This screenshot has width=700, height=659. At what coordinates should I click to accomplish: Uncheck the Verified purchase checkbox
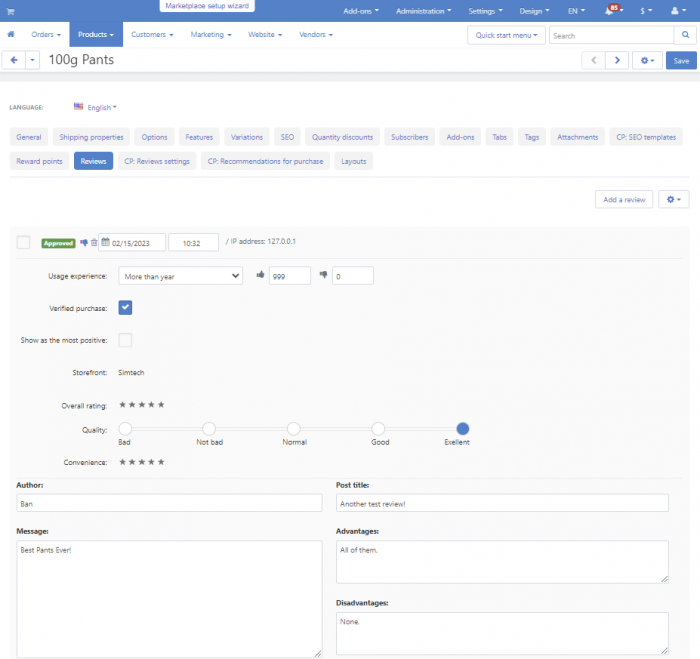click(125, 308)
